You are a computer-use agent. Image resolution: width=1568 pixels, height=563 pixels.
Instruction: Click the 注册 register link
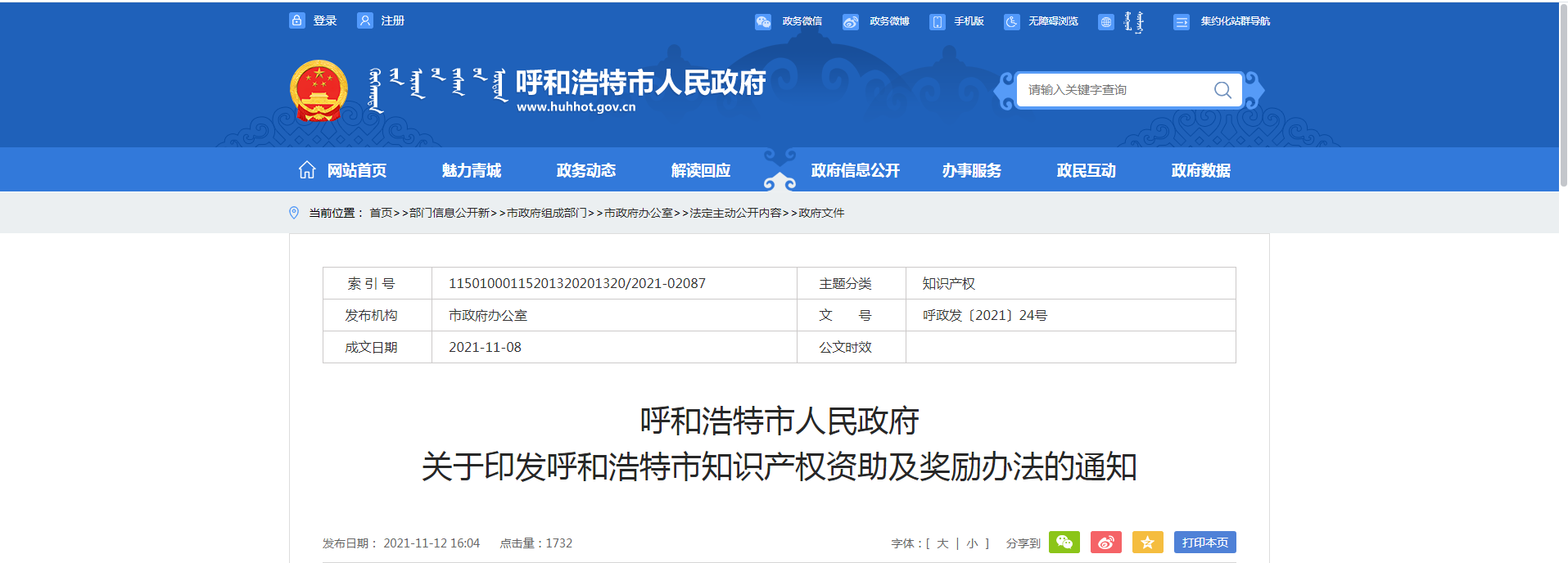coord(393,20)
